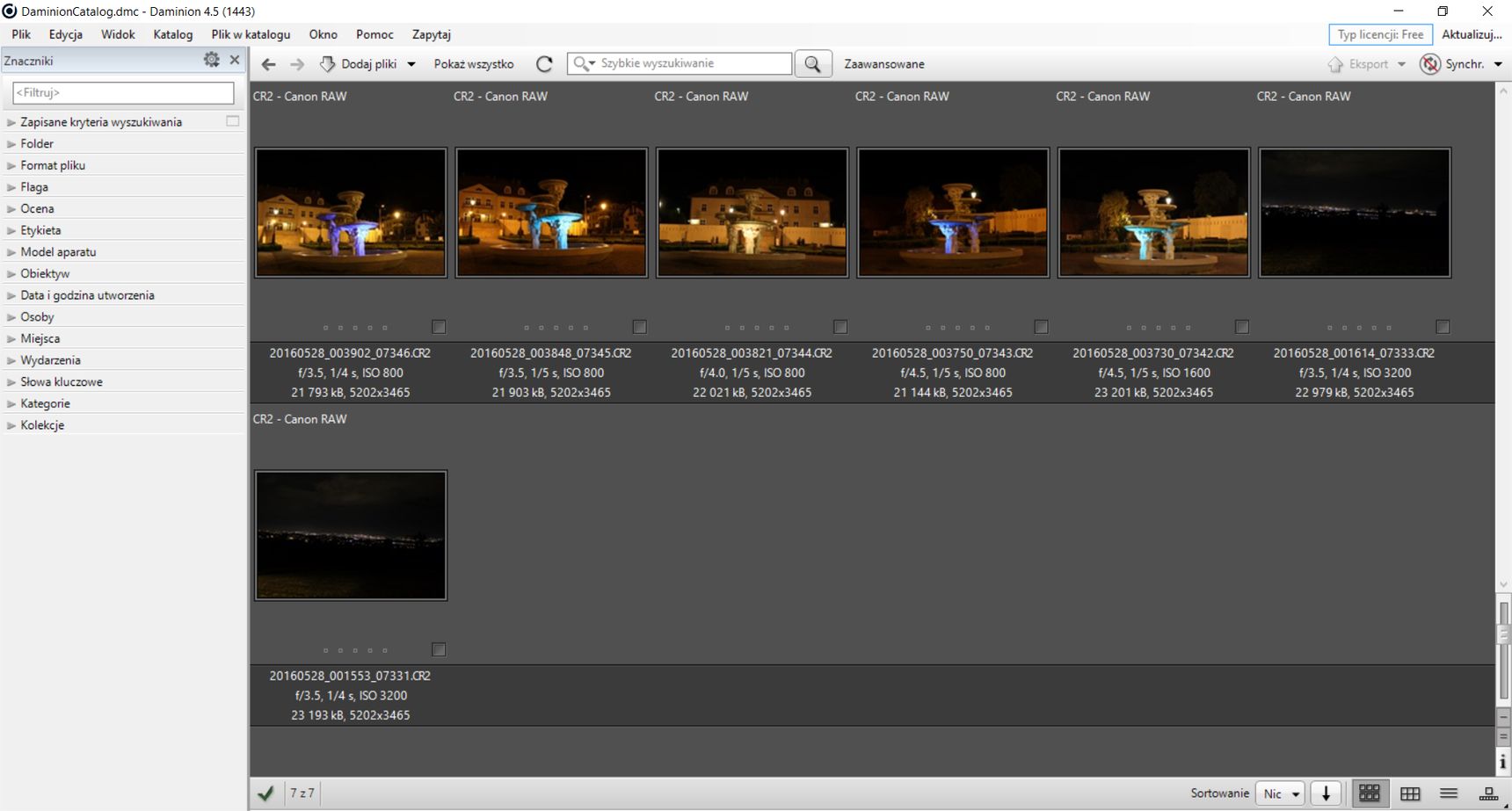Screen dimensions: 1512x811
Task: Open the info panel 'i' icon
Action: coord(1503,761)
